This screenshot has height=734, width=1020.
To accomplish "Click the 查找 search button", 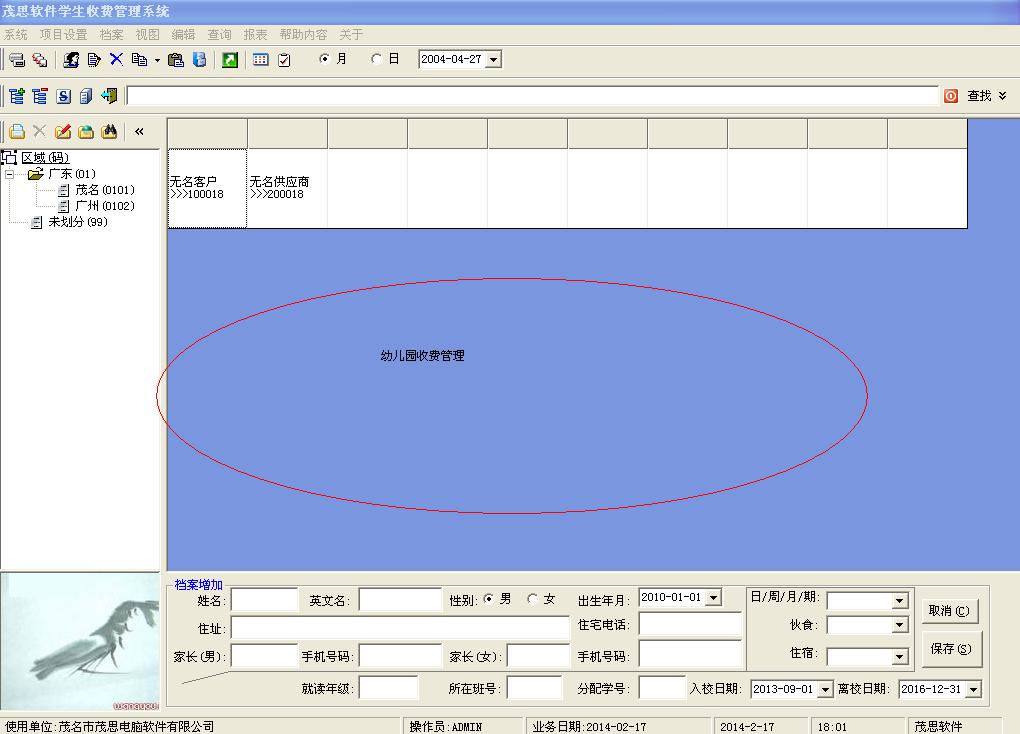I will (x=979, y=96).
